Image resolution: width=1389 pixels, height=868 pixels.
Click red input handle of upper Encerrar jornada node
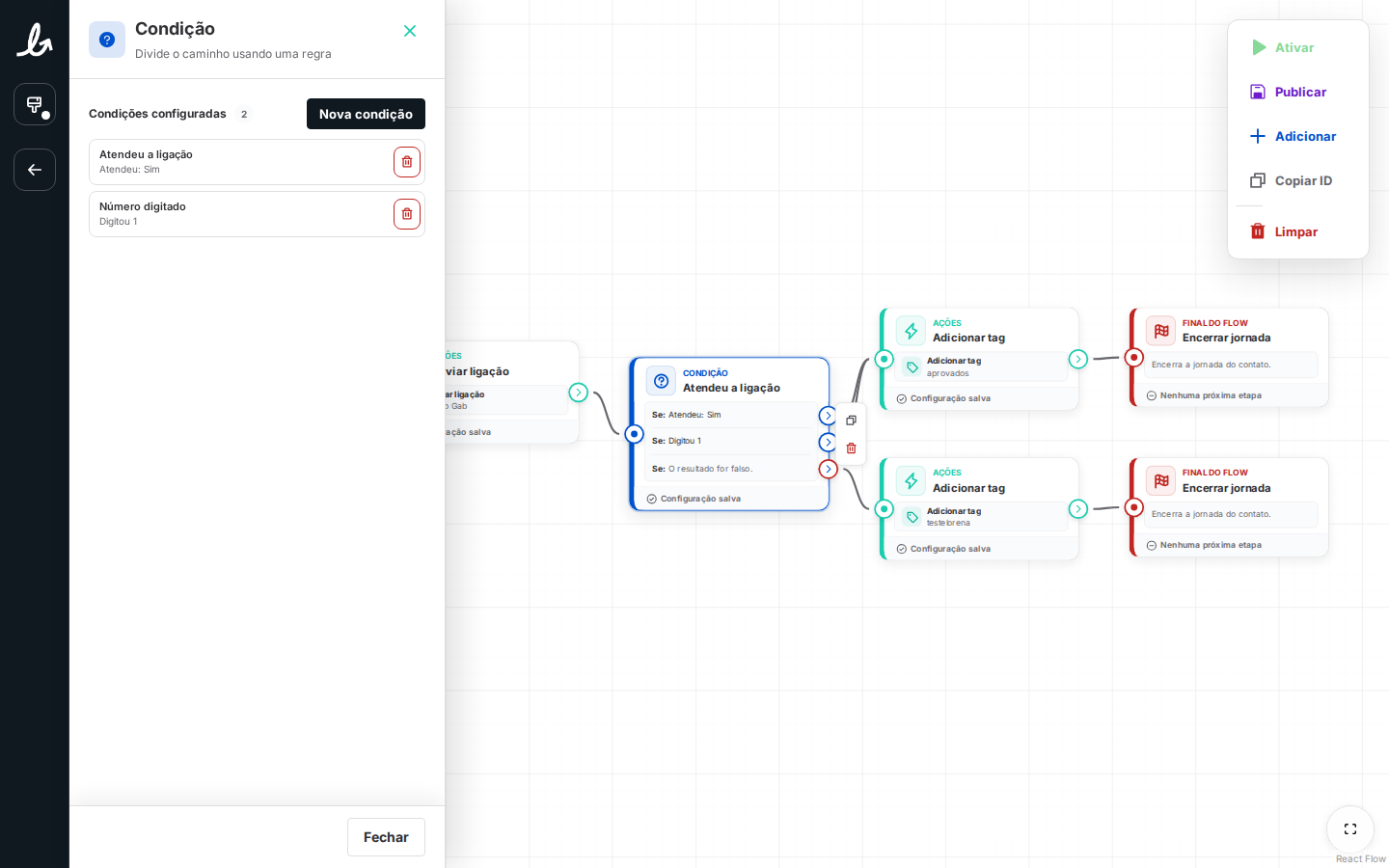click(1134, 357)
